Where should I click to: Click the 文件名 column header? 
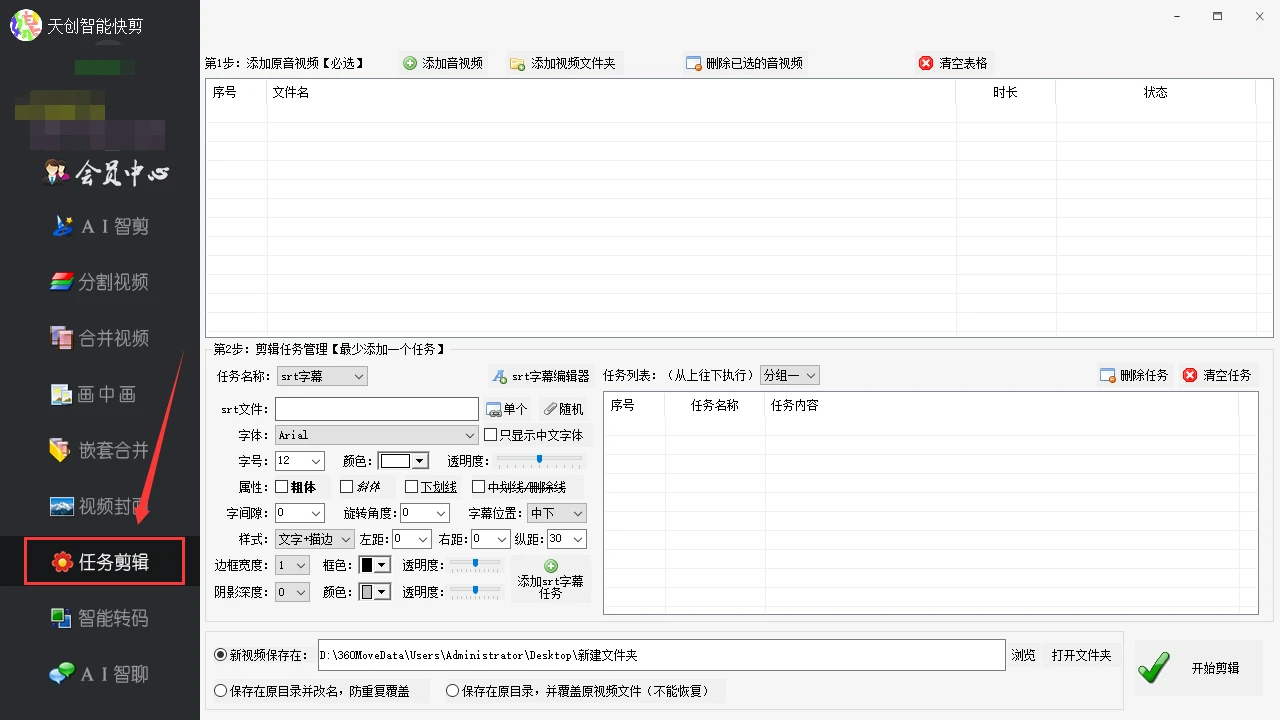[x=611, y=92]
